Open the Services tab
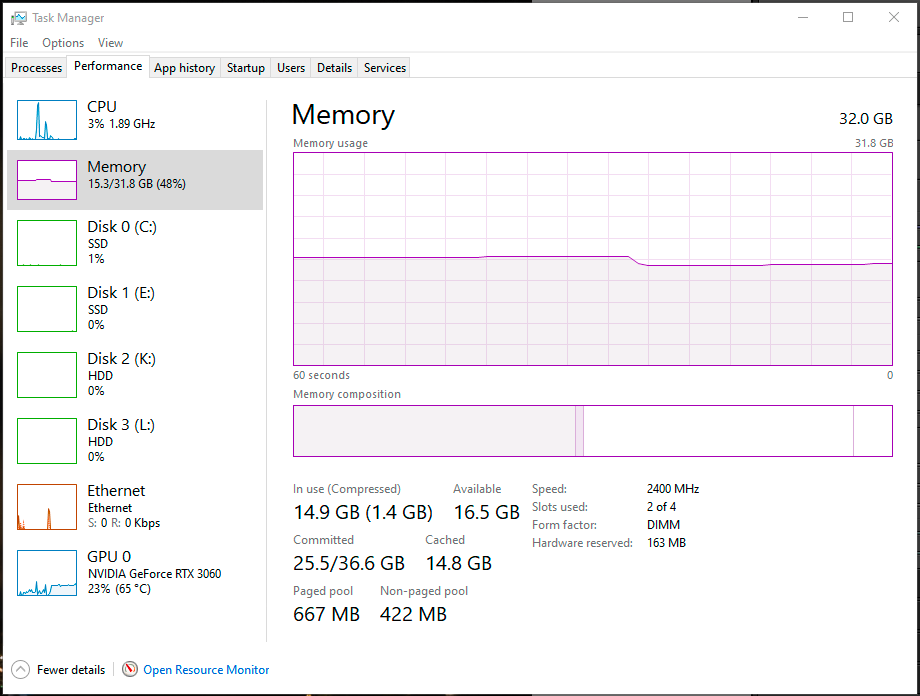The width and height of the screenshot is (920, 696). [384, 67]
